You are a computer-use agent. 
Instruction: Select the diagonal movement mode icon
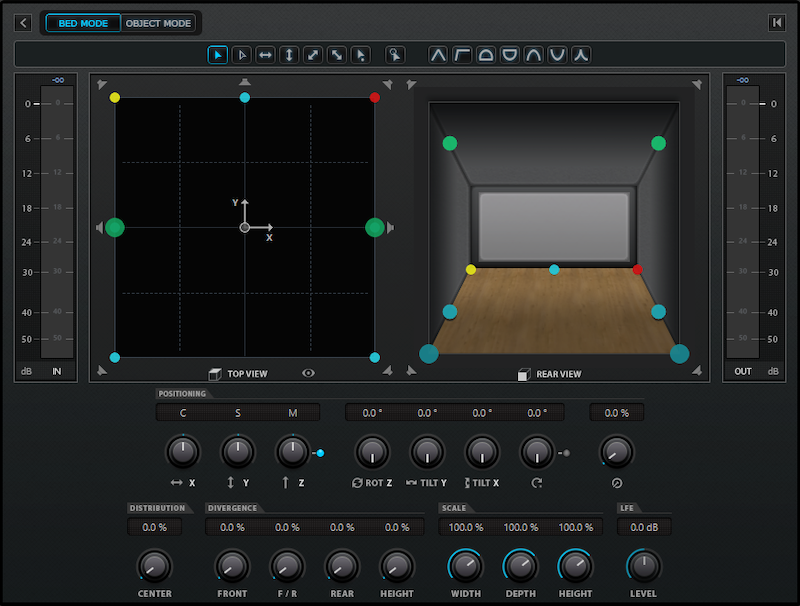point(313,55)
